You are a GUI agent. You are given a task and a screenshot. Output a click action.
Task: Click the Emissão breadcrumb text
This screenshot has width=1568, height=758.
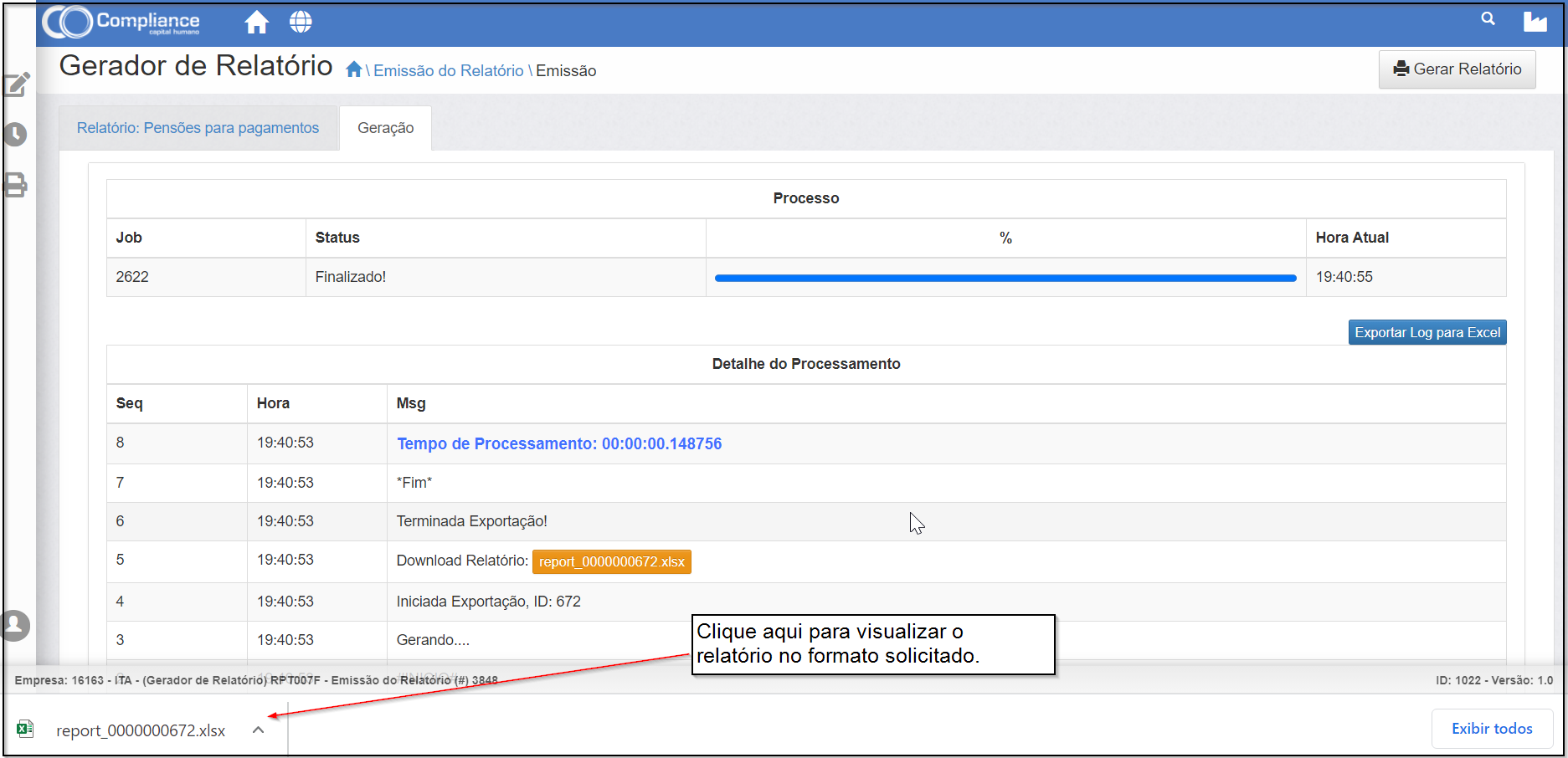tap(566, 71)
